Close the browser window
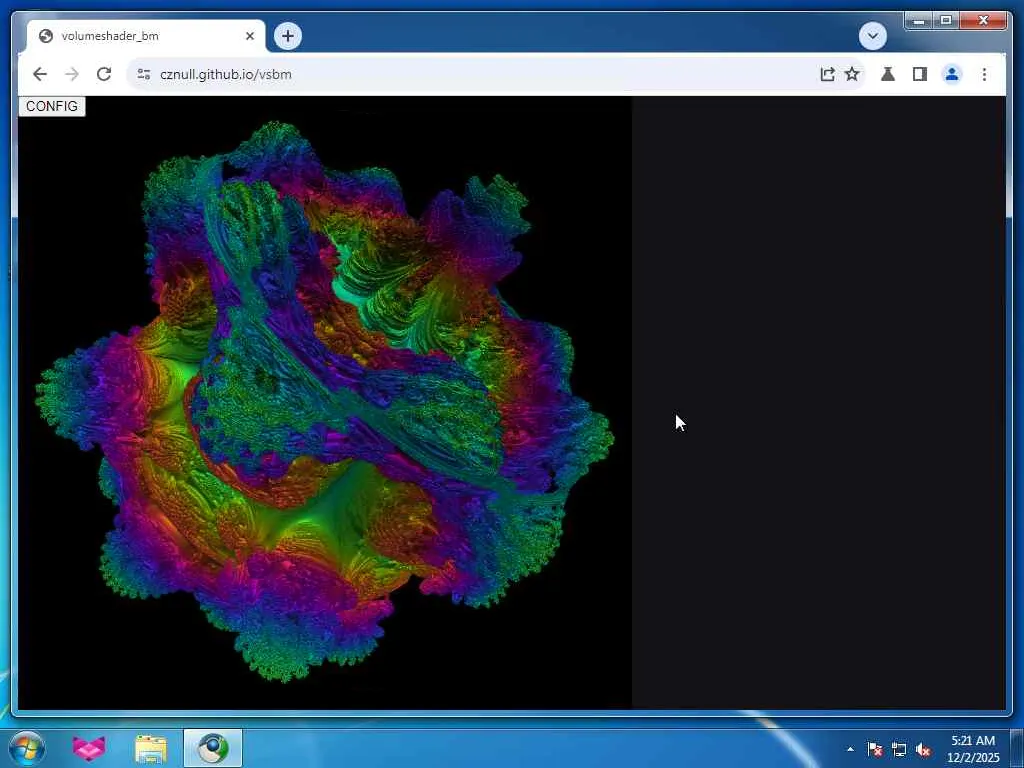 click(x=983, y=21)
